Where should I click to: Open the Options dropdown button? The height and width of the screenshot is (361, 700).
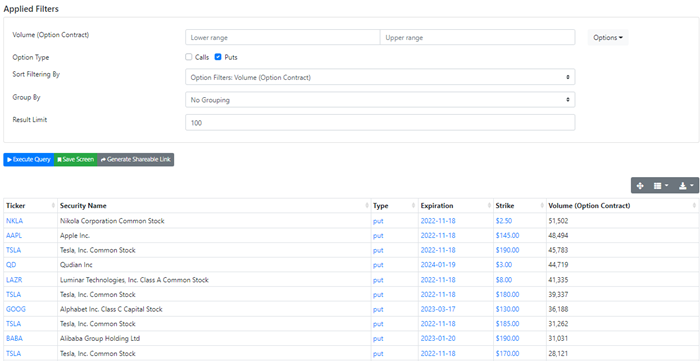[608, 38]
